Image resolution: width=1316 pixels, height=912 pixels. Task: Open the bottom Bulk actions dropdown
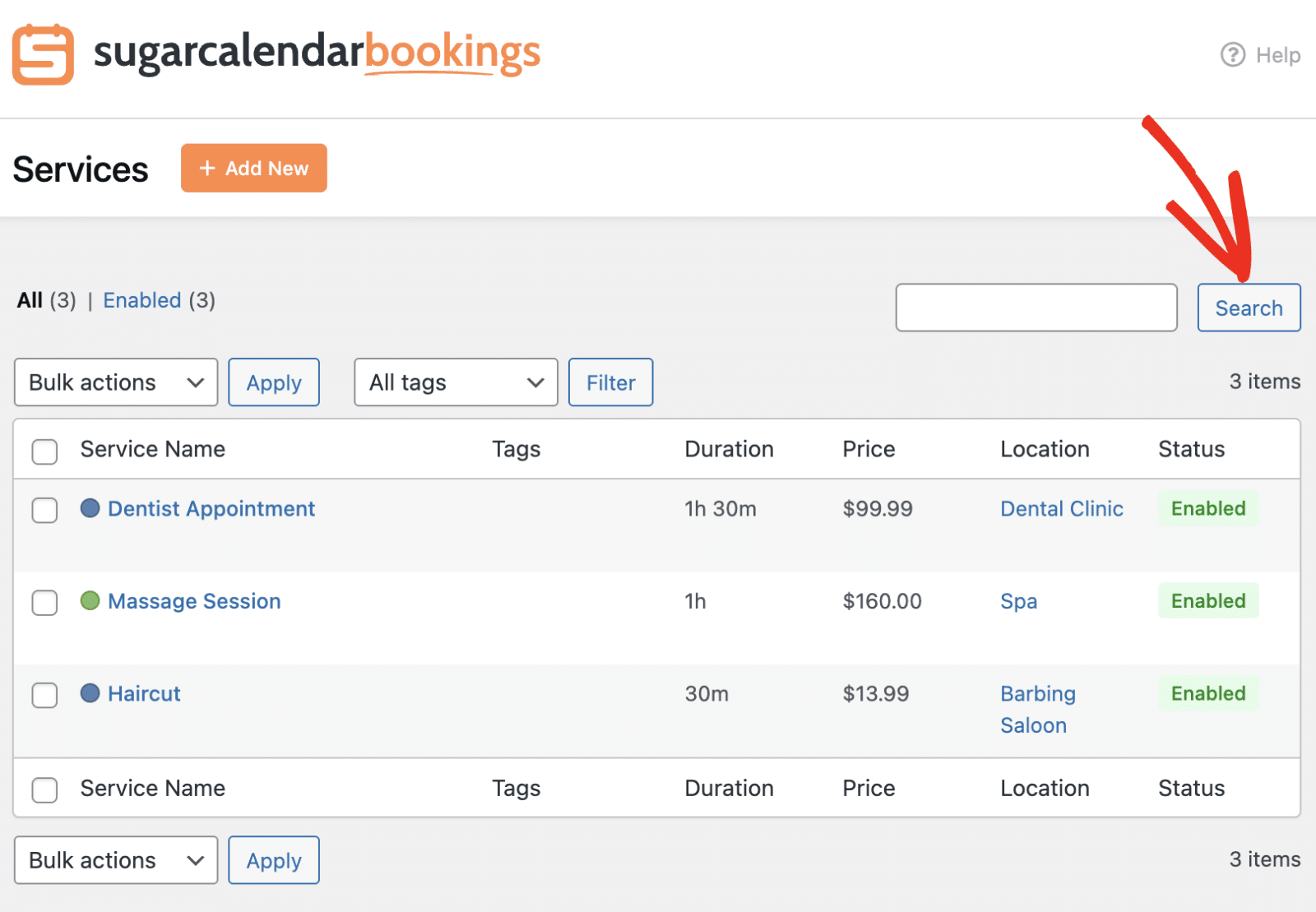pos(116,860)
